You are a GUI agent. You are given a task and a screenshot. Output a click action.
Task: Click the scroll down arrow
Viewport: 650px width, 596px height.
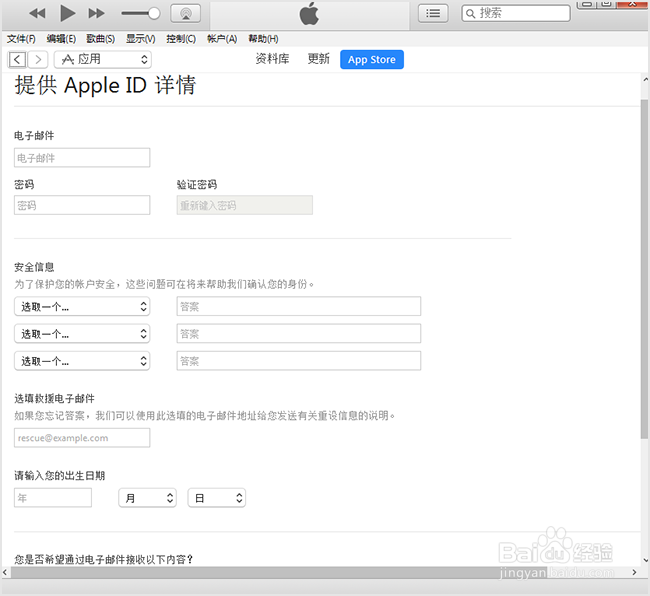click(645, 560)
